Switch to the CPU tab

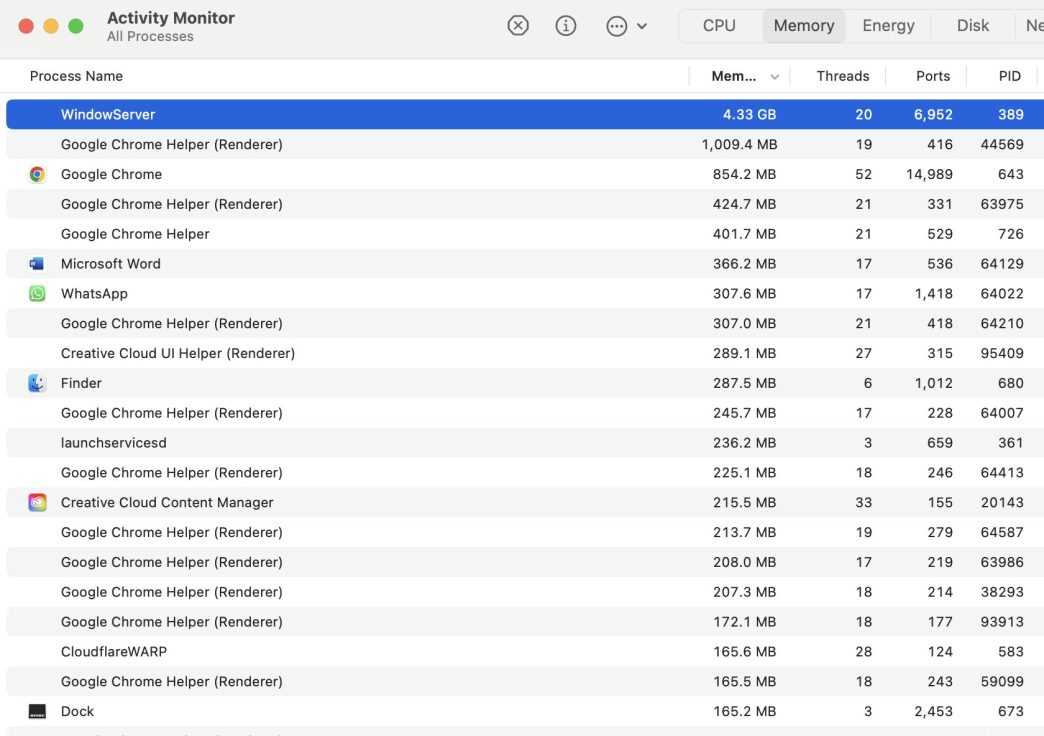719,26
